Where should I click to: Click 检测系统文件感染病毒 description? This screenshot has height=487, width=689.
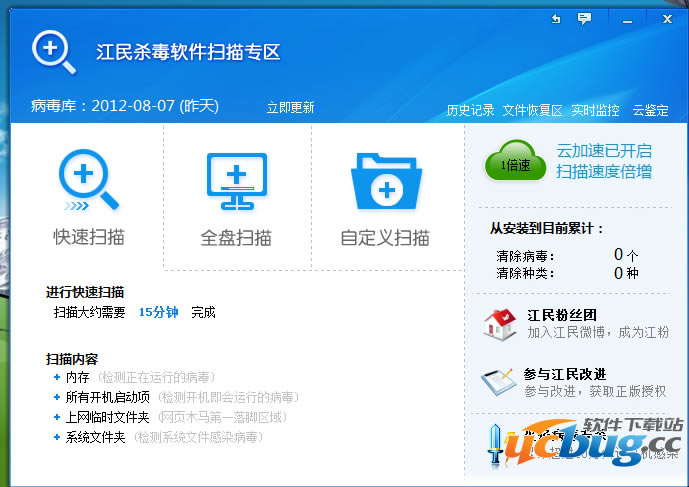pos(198,437)
